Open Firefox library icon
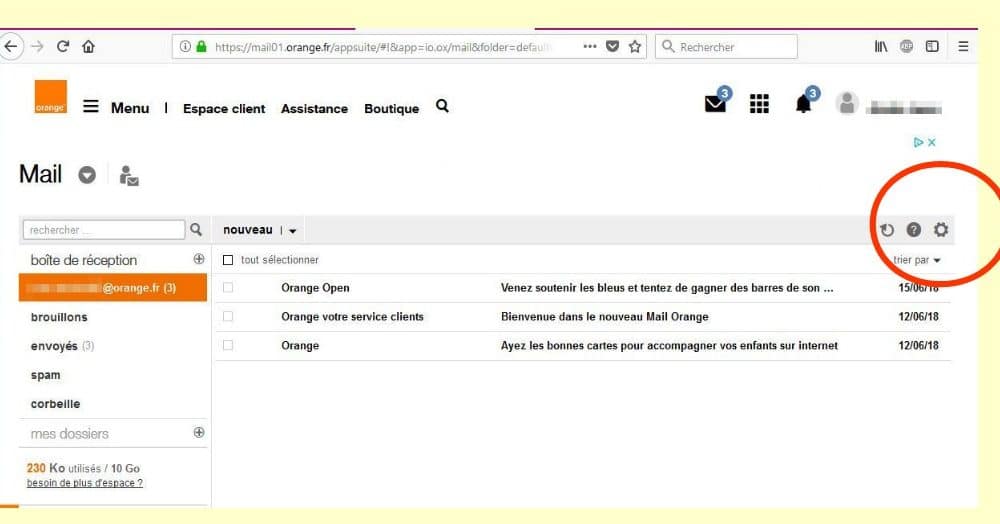 tap(881, 47)
